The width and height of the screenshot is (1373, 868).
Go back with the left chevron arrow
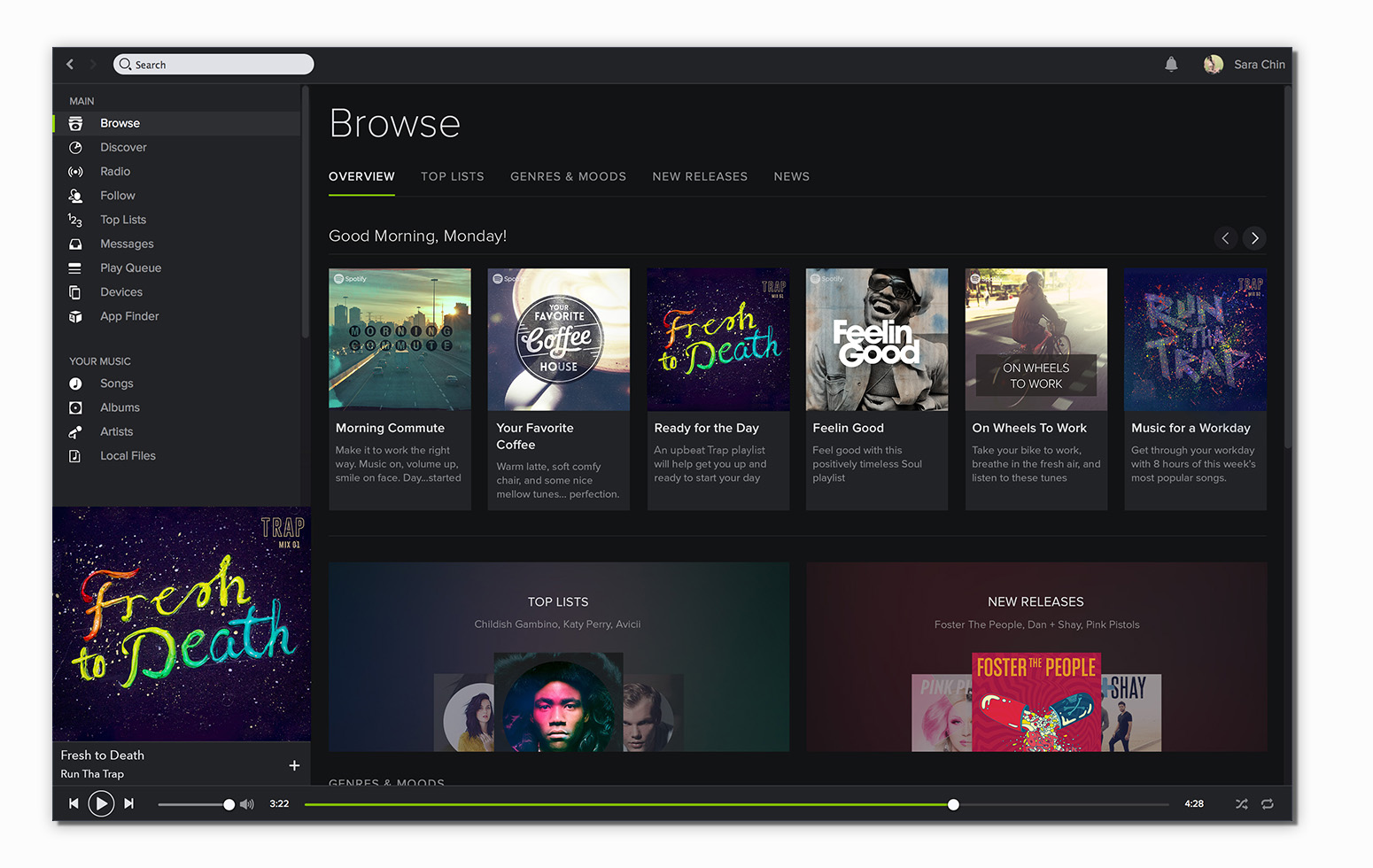tap(70, 64)
